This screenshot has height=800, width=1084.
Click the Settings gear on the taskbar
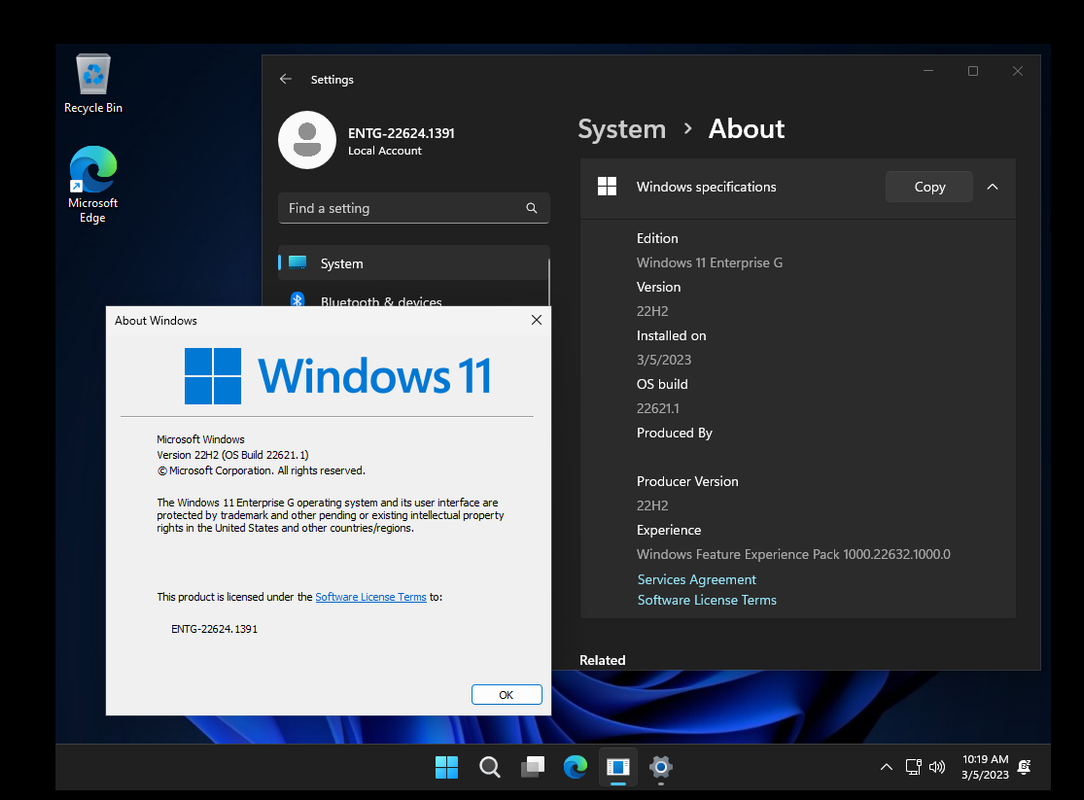661,767
